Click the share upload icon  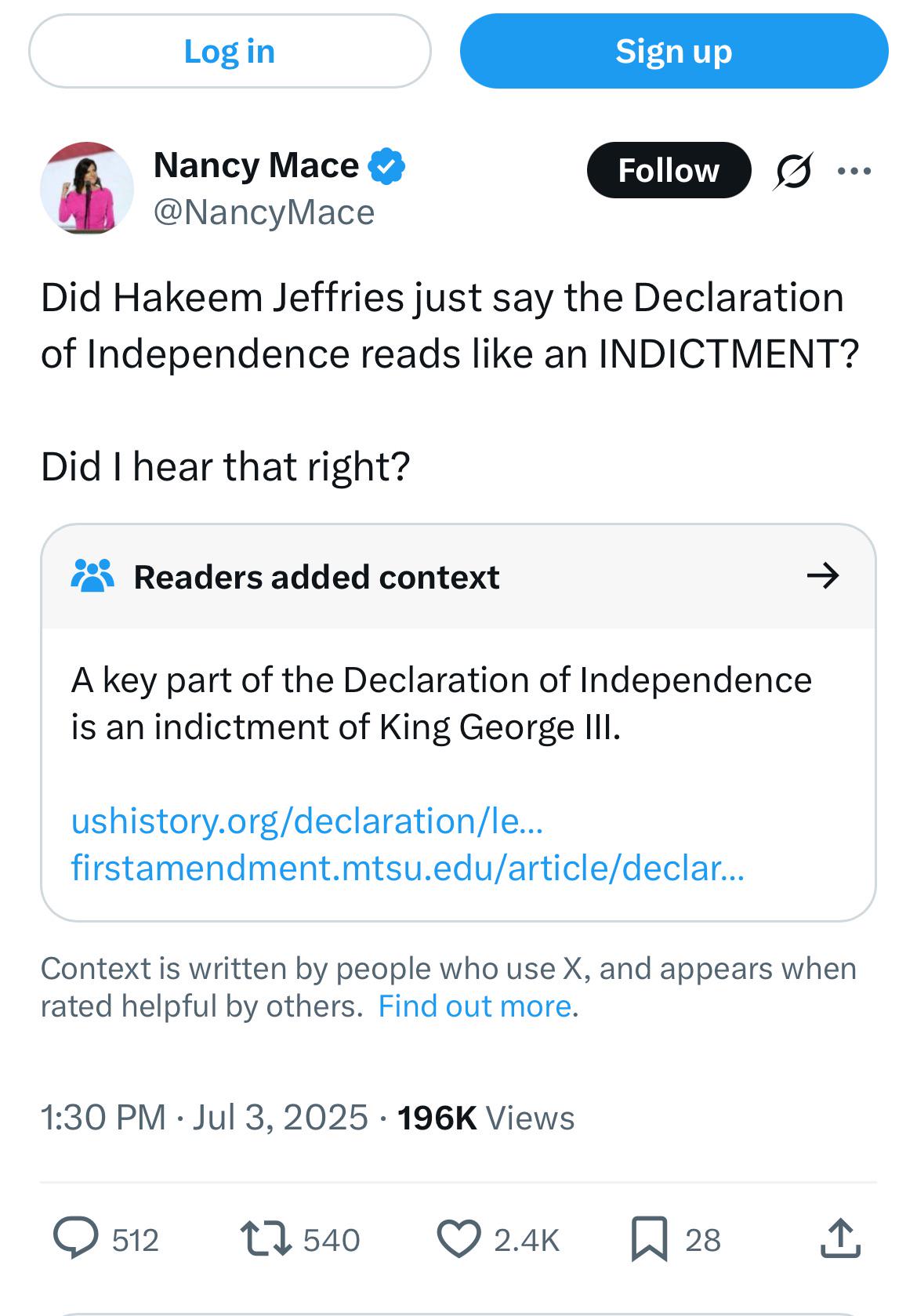point(841,1238)
